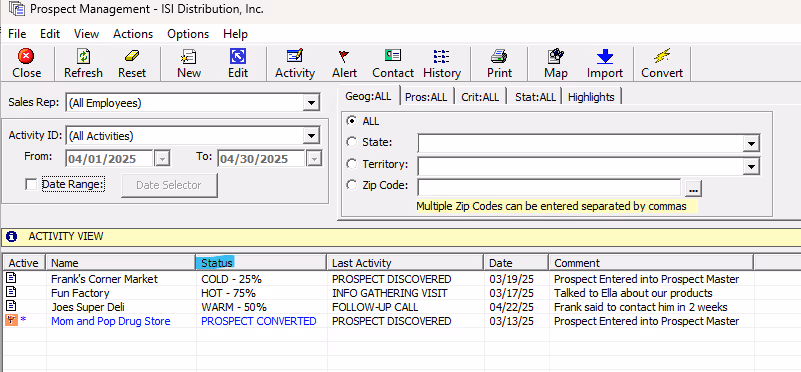Viewport: 801px width, 372px height.
Task: Open the Actions menu
Action: click(133, 34)
